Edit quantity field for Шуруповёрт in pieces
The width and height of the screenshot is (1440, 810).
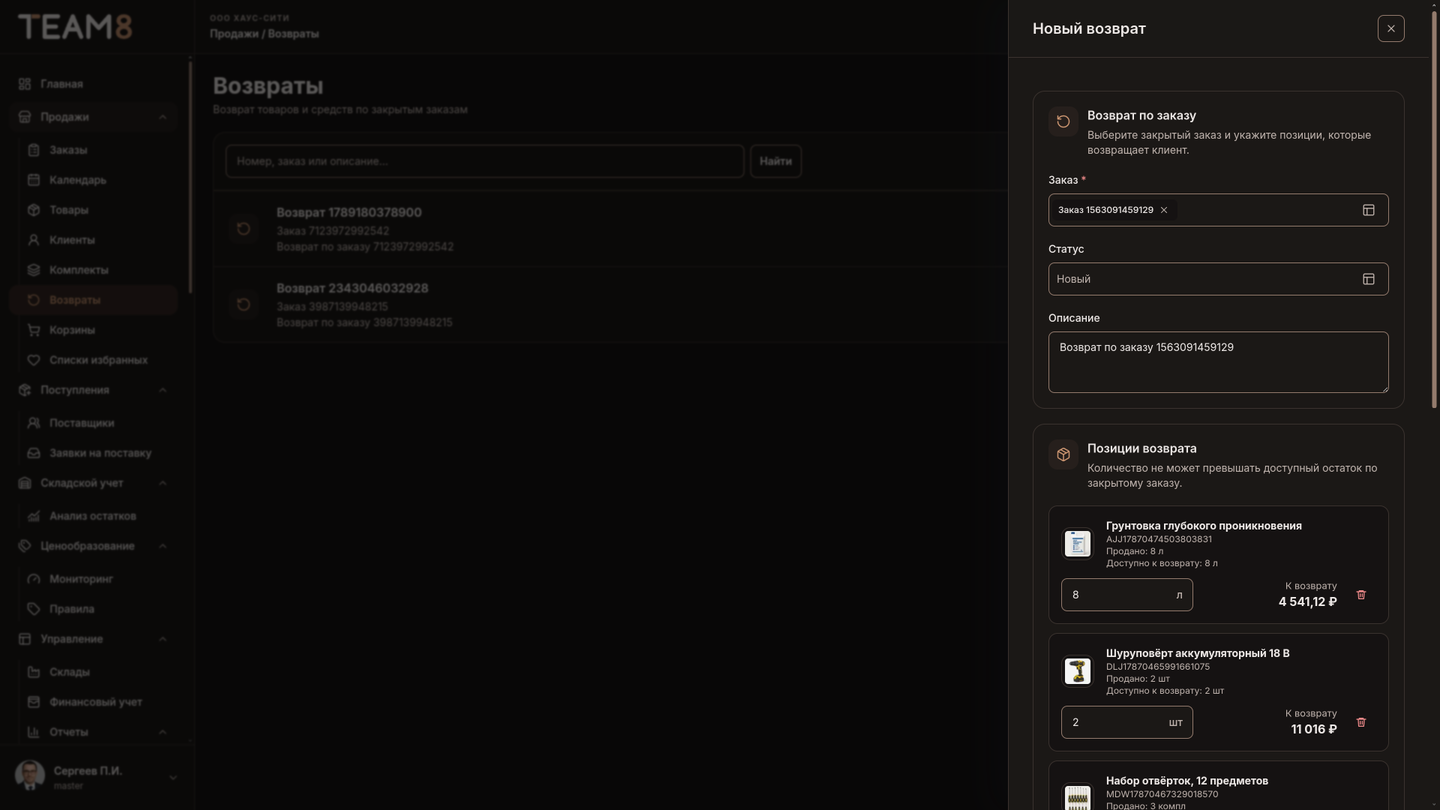(1127, 722)
